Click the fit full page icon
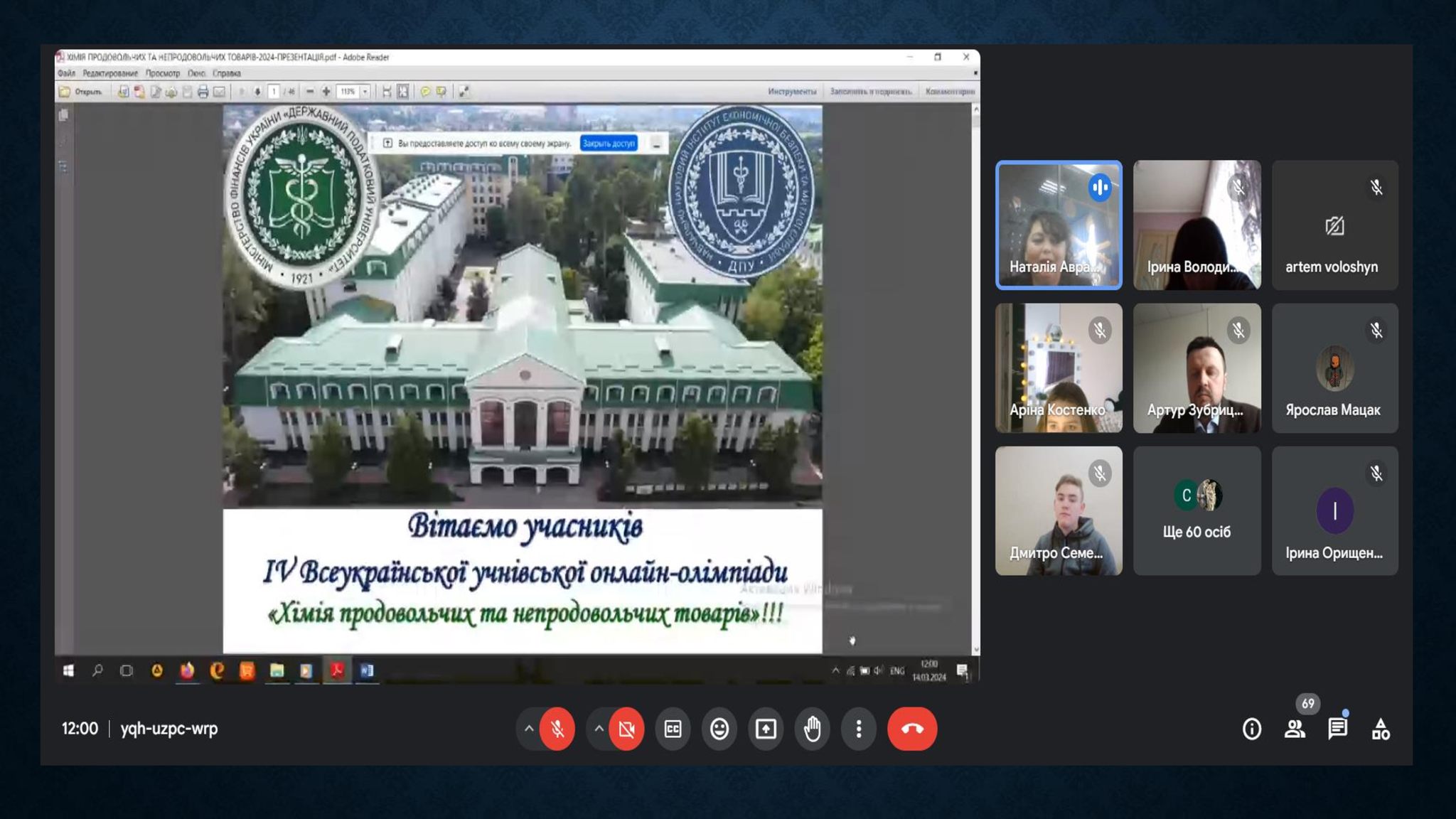1456x819 pixels. point(403,92)
